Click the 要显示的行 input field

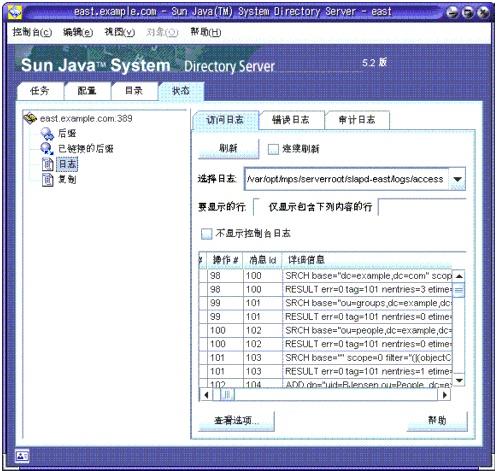click(256, 207)
